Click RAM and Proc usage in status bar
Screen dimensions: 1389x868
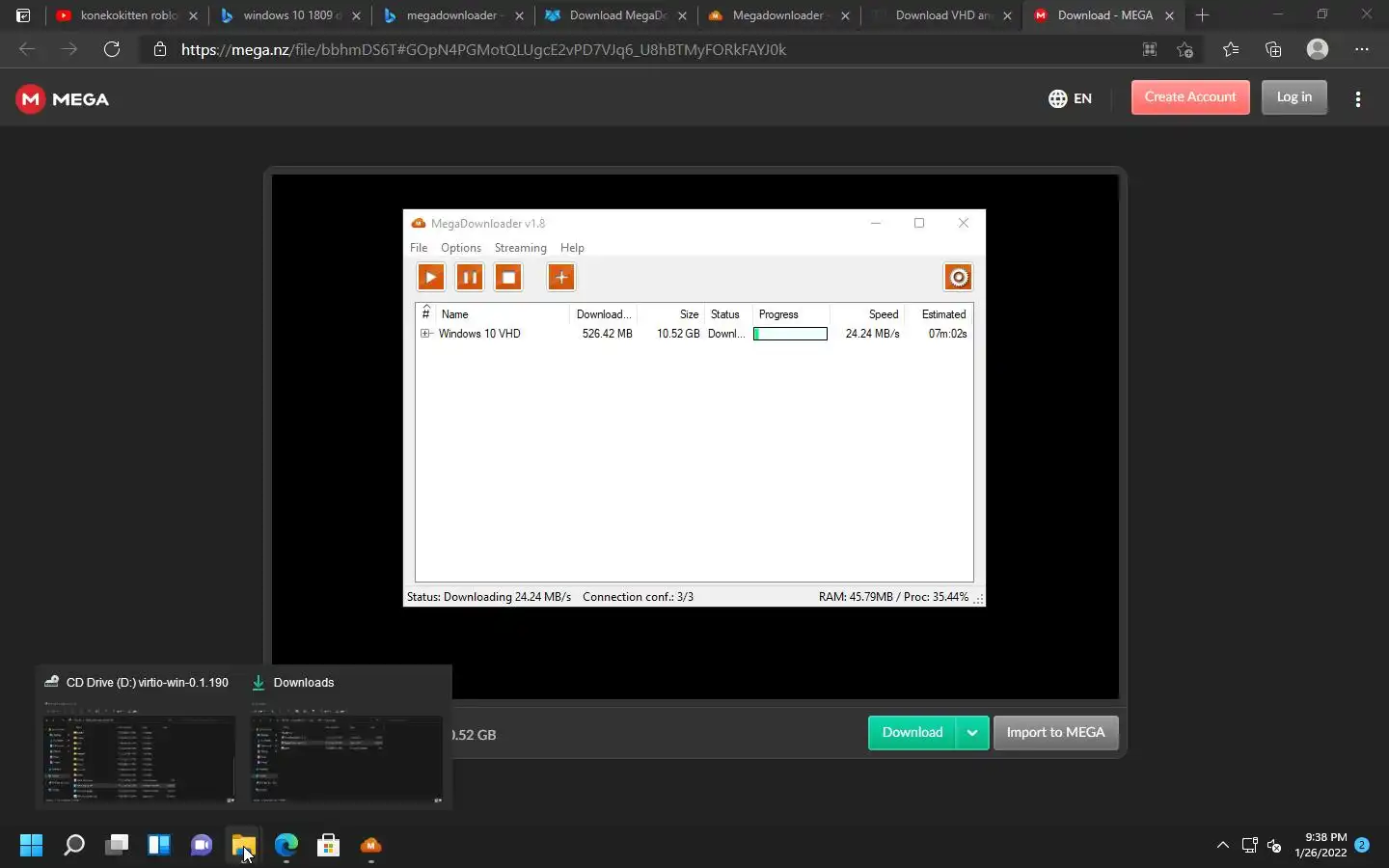[893, 597]
